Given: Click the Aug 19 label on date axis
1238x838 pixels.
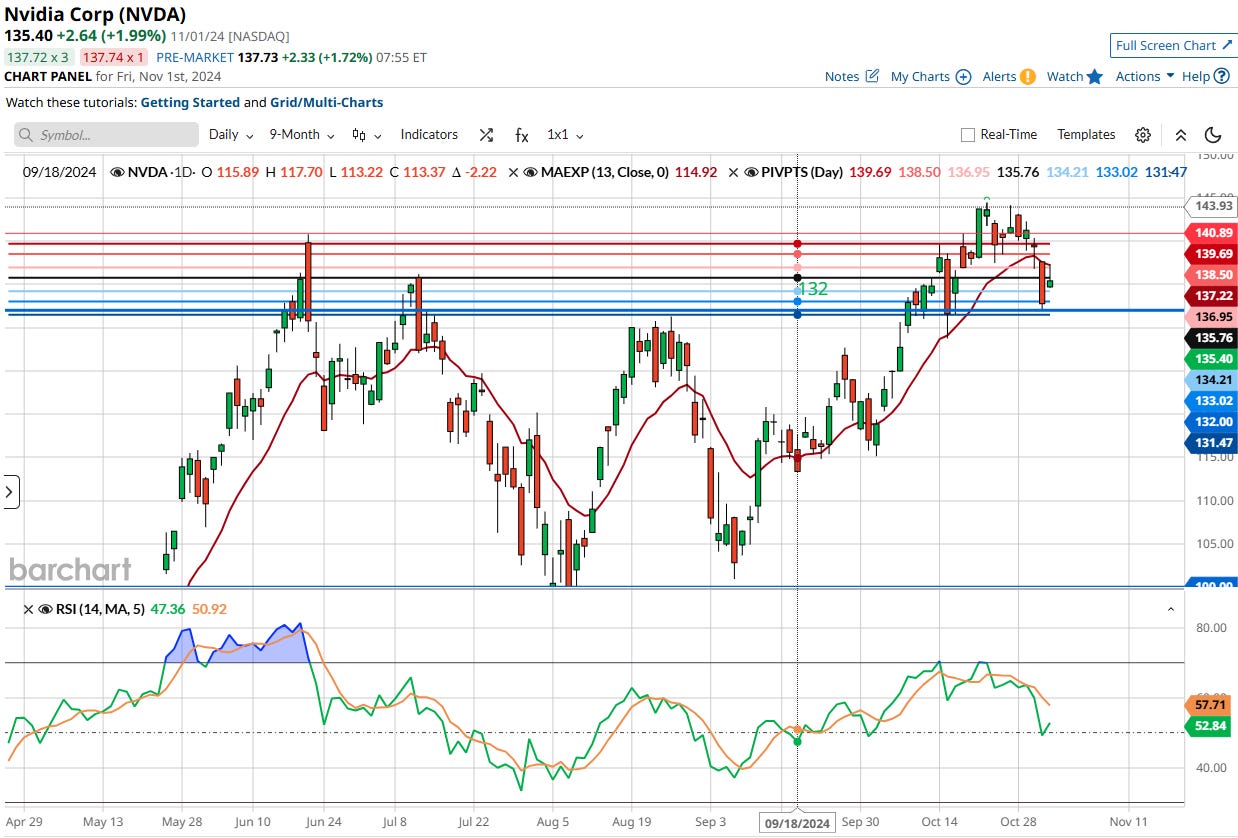Looking at the screenshot, I should click(x=632, y=822).
